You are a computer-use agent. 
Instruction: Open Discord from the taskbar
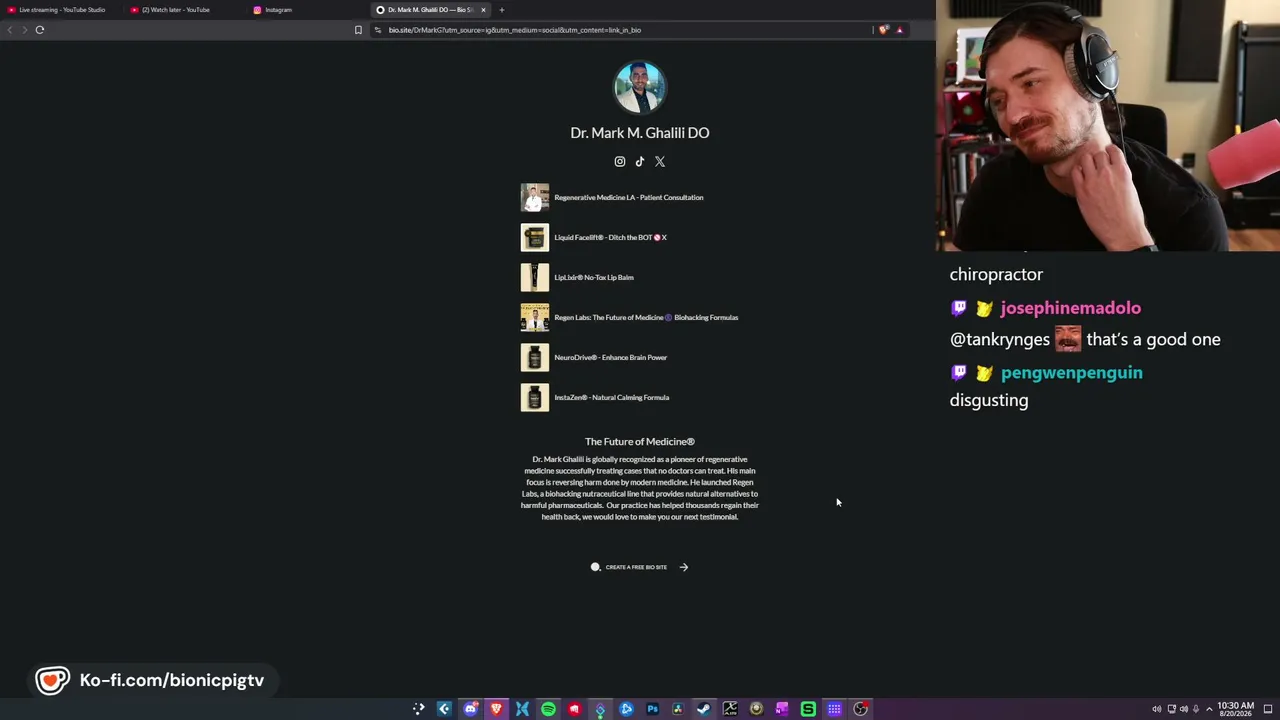pos(470,709)
